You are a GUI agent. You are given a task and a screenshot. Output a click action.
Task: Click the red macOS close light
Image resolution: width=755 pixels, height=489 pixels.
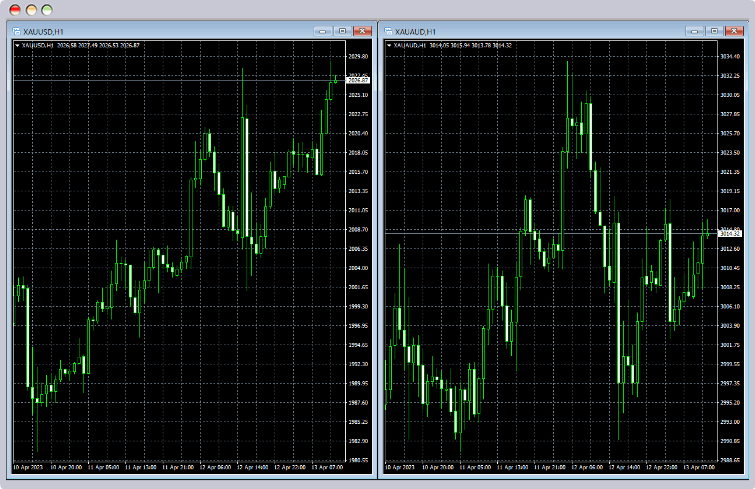15,10
